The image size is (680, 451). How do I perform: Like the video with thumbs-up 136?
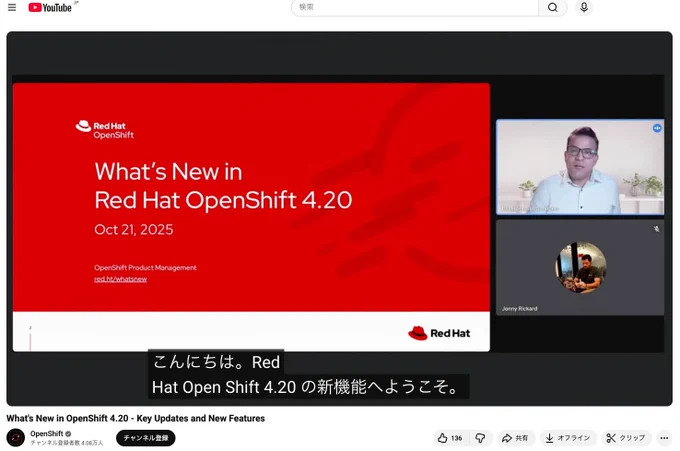450,438
